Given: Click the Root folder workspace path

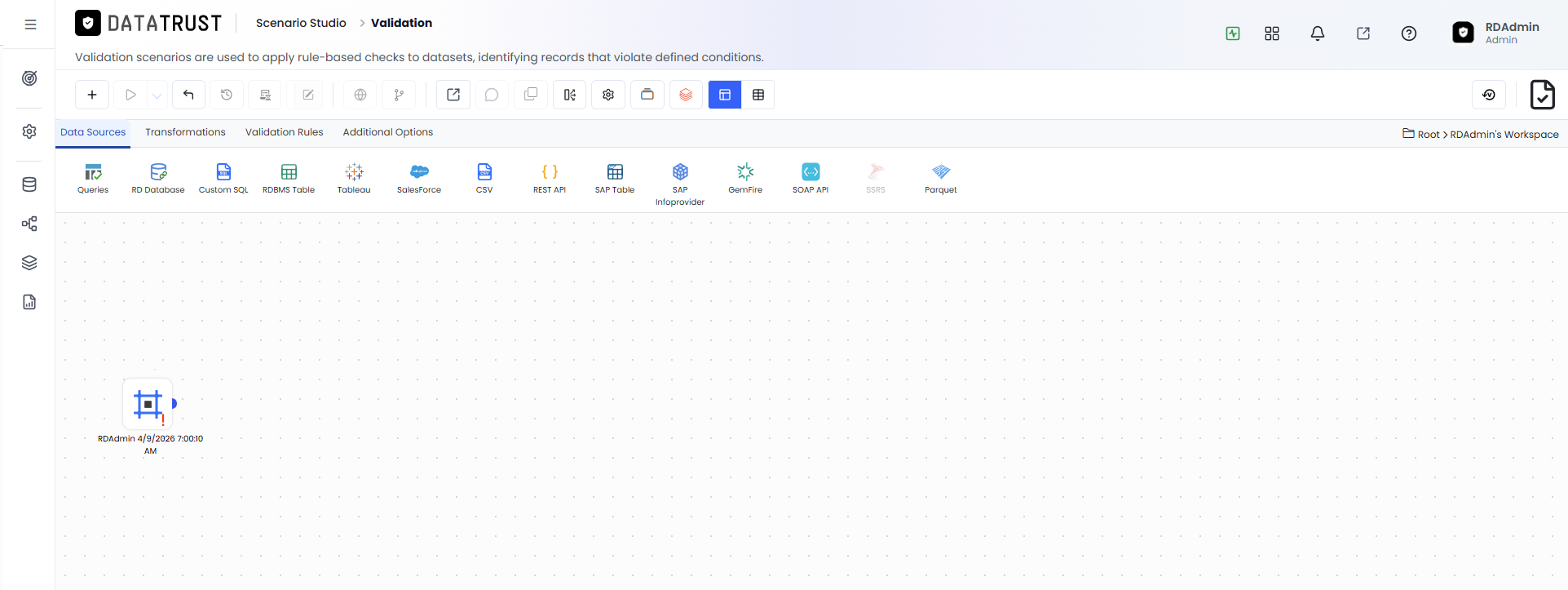Looking at the screenshot, I should 1421,134.
